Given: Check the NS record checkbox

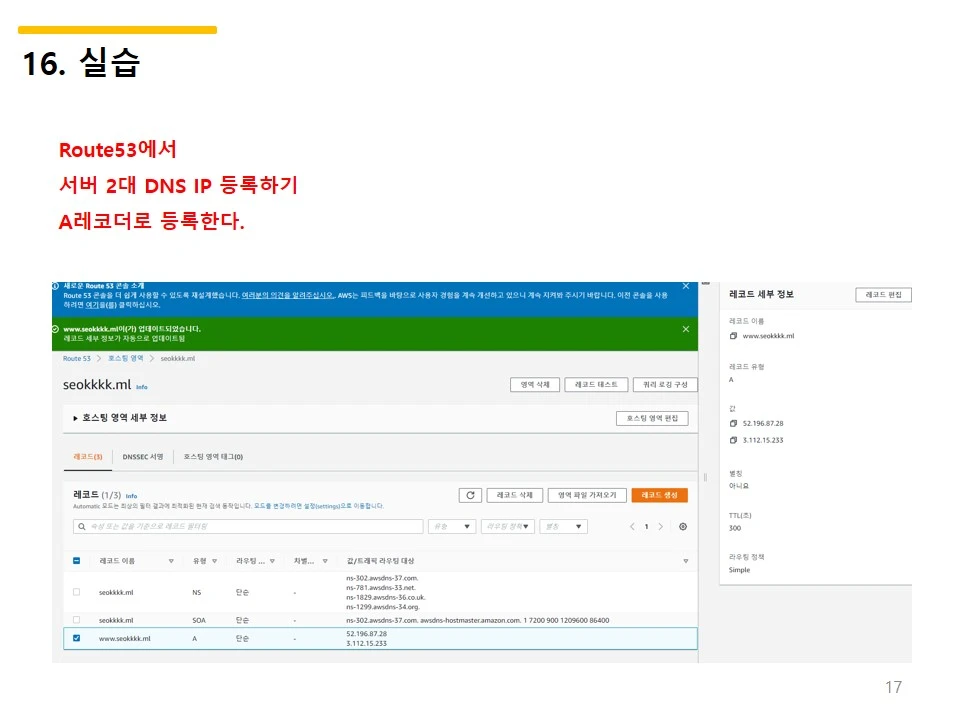Looking at the screenshot, I should [x=74, y=590].
